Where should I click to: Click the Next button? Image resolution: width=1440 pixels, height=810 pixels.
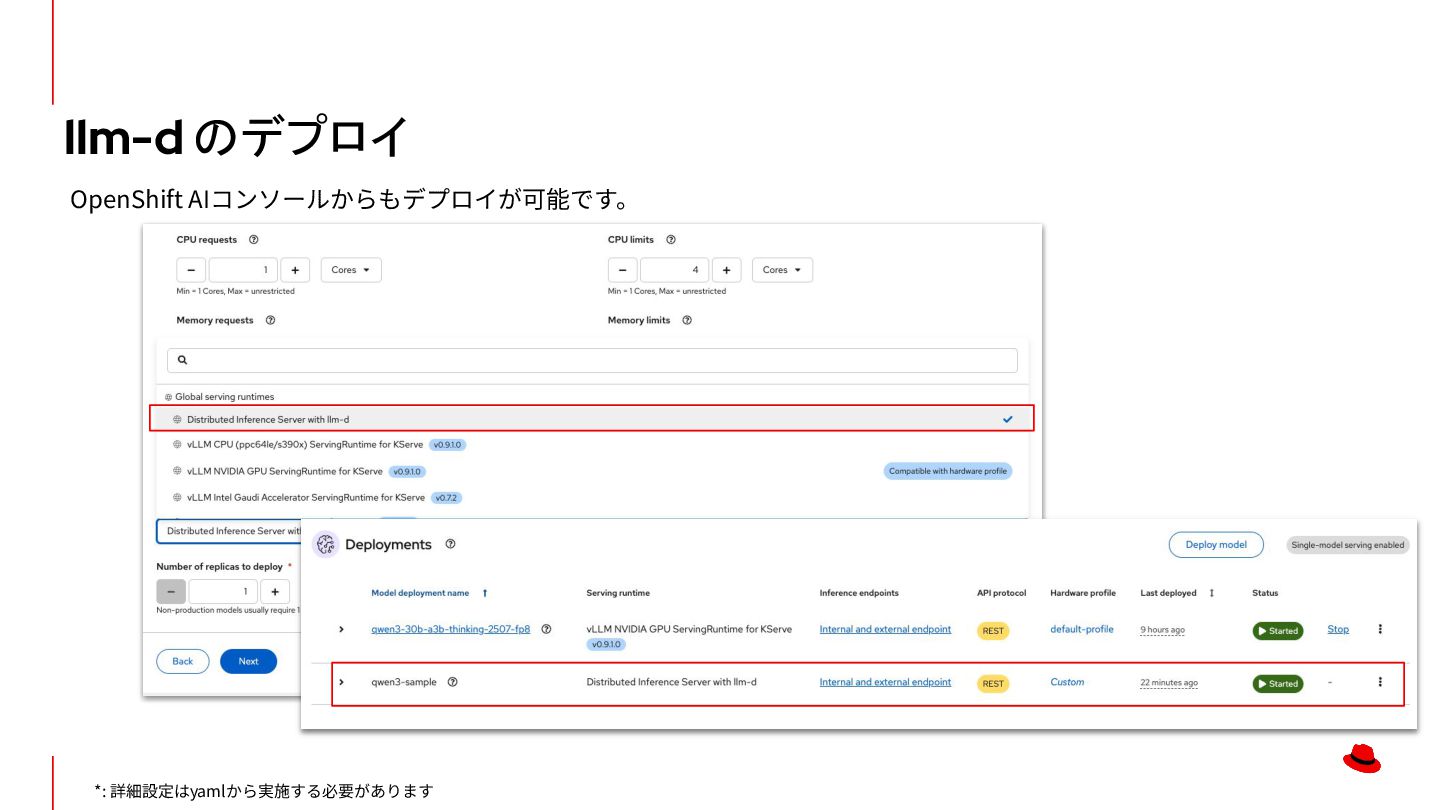(x=248, y=661)
